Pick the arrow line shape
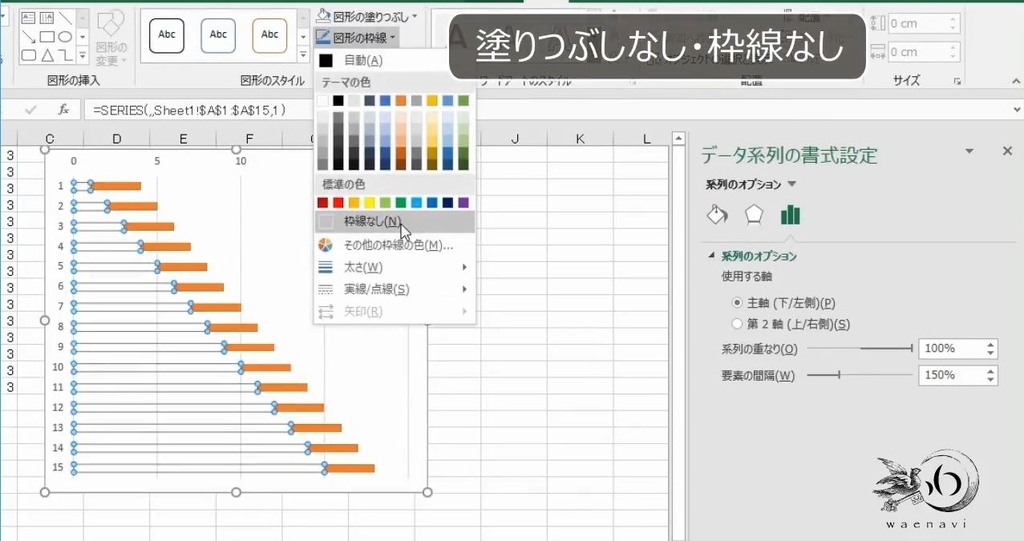This screenshot has height=541, width=1024. click(28, 37)
